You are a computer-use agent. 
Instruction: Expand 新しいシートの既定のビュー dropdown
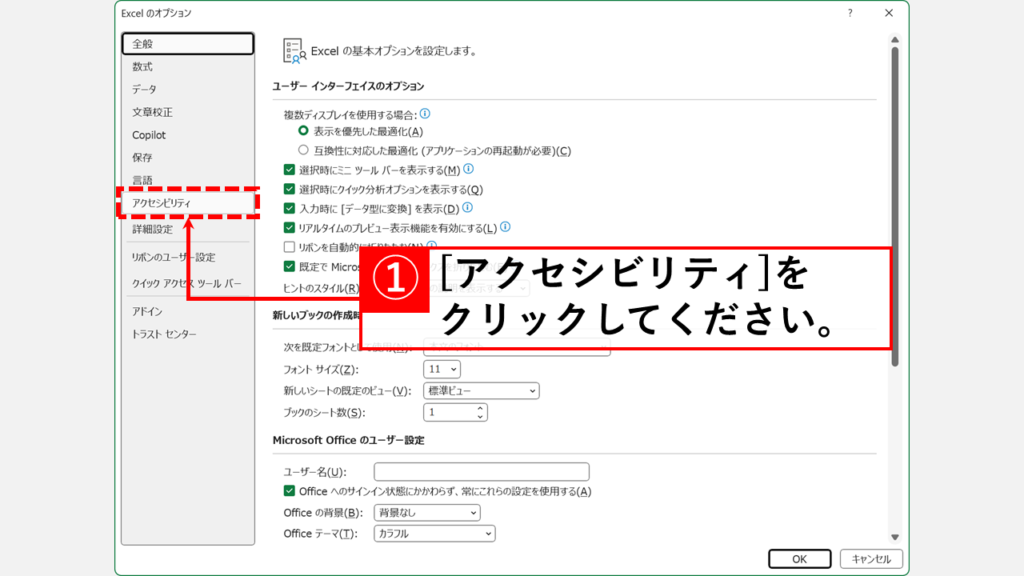[x=481, y=390]
